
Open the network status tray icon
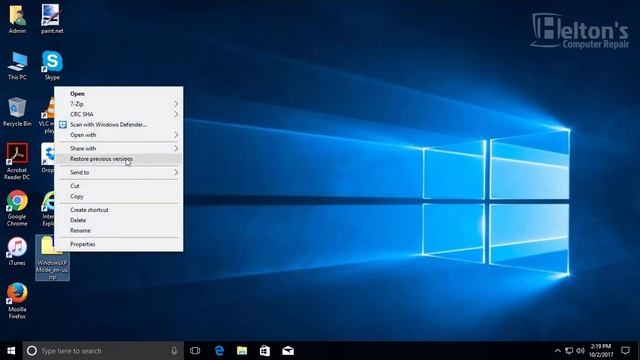pyautogui.click(x=569, y=351)
